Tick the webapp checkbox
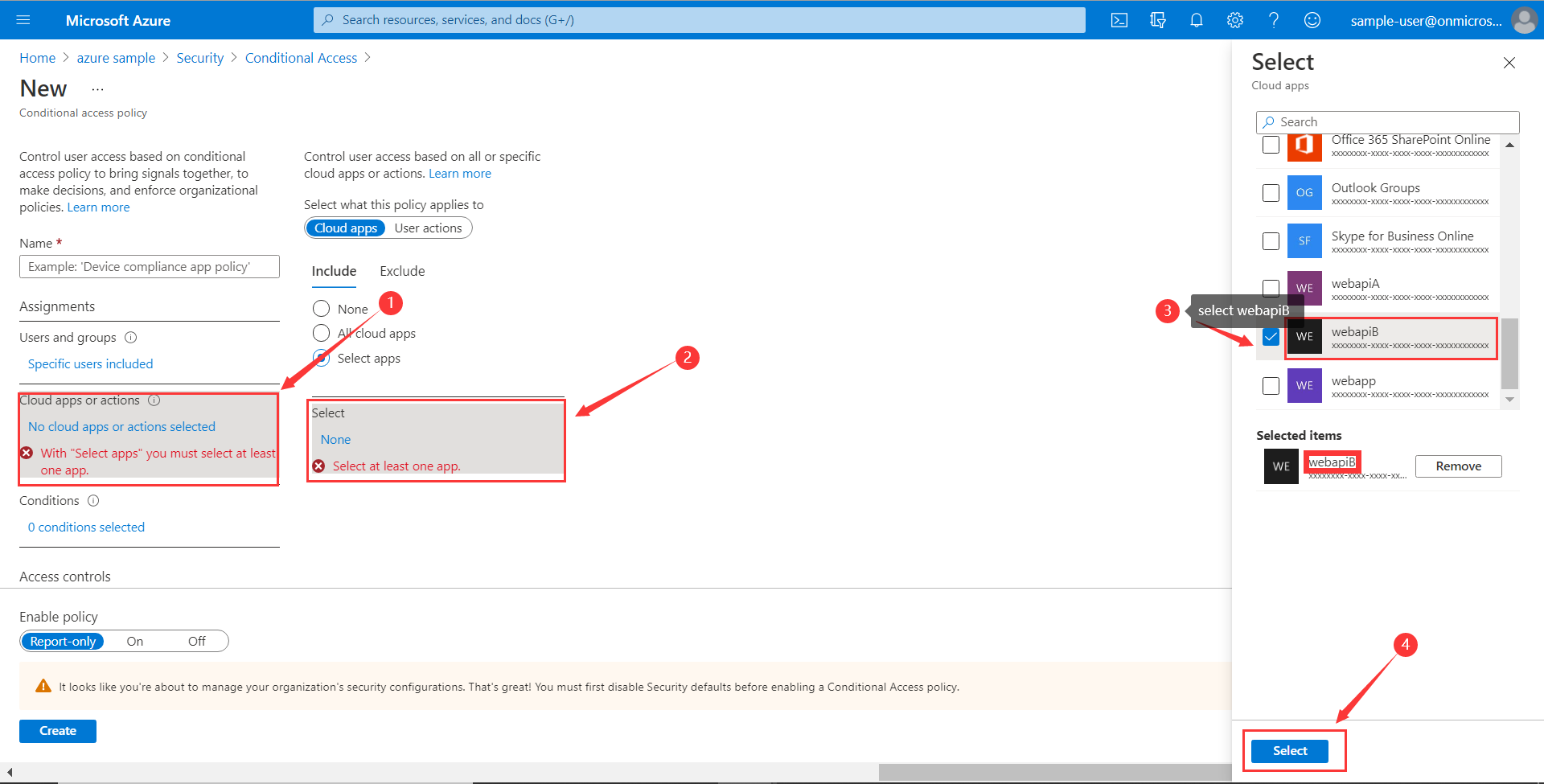The width and height of the screenshot is (1544, 784). pos(1271,386)
